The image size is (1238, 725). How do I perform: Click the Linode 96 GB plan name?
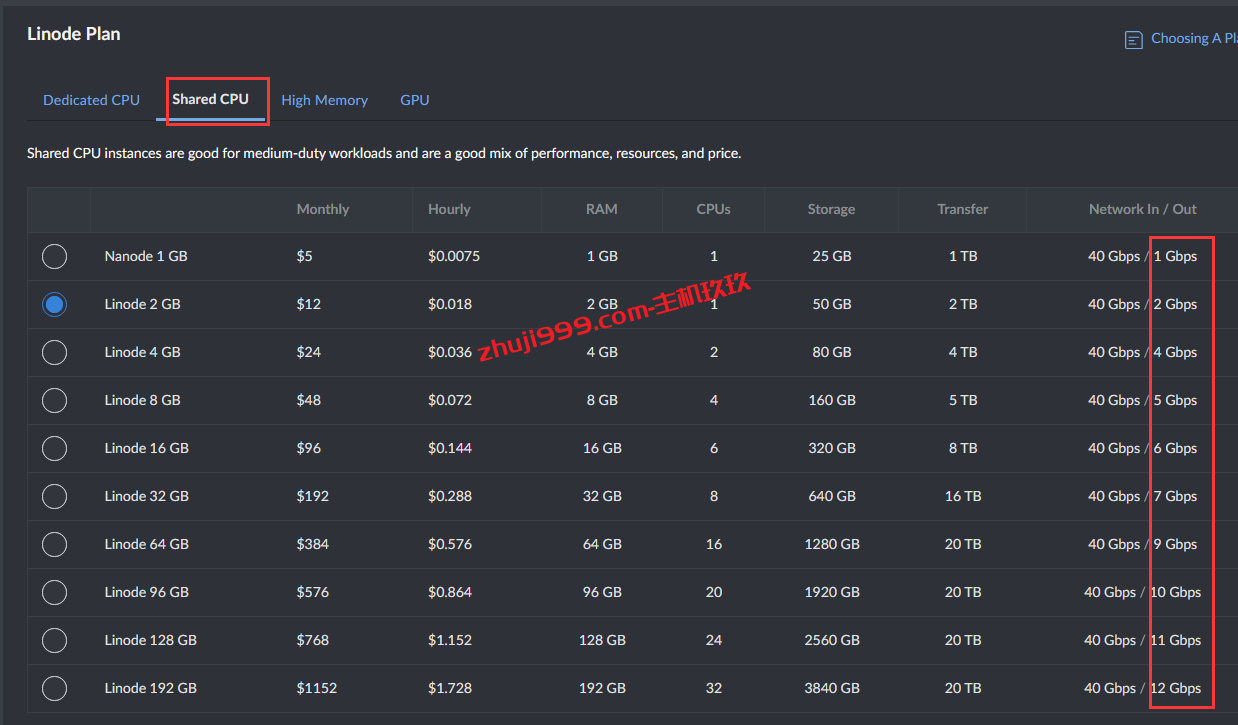coord(146,592)
